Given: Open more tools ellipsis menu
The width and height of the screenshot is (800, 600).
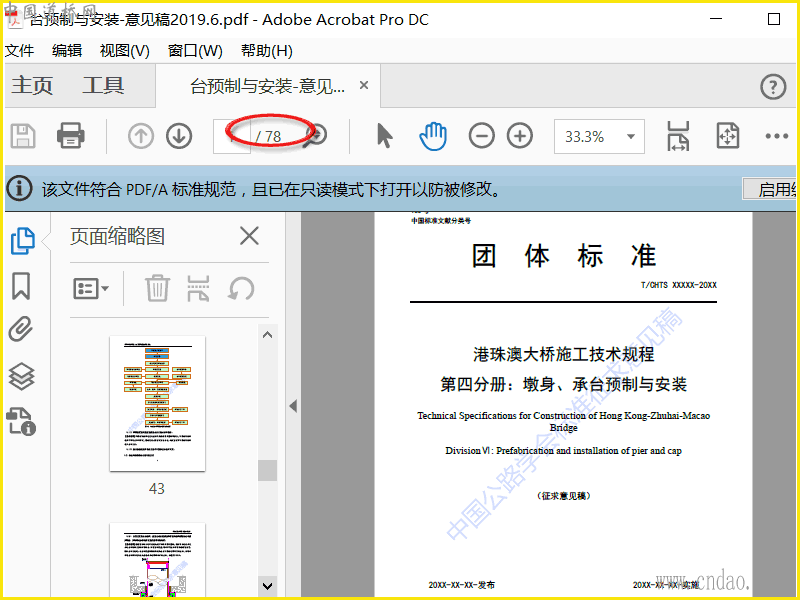Looking at the screenshot, I should (777, 136).
